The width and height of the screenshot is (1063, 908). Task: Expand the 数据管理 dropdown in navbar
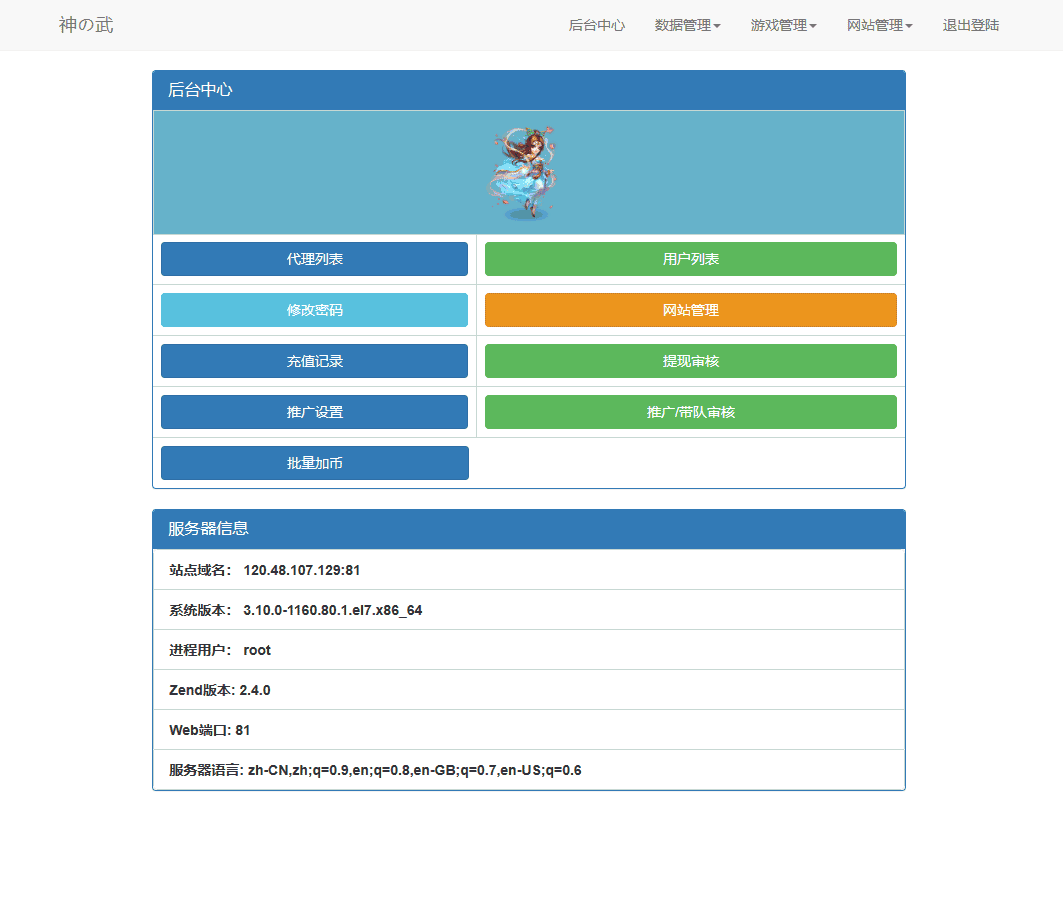tap(687, 26)
